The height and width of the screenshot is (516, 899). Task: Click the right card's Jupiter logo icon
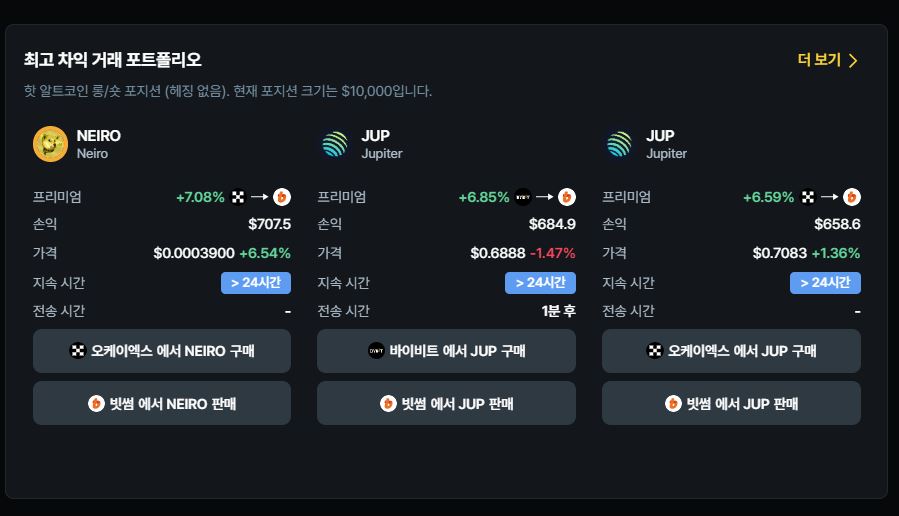click(619, 144)
